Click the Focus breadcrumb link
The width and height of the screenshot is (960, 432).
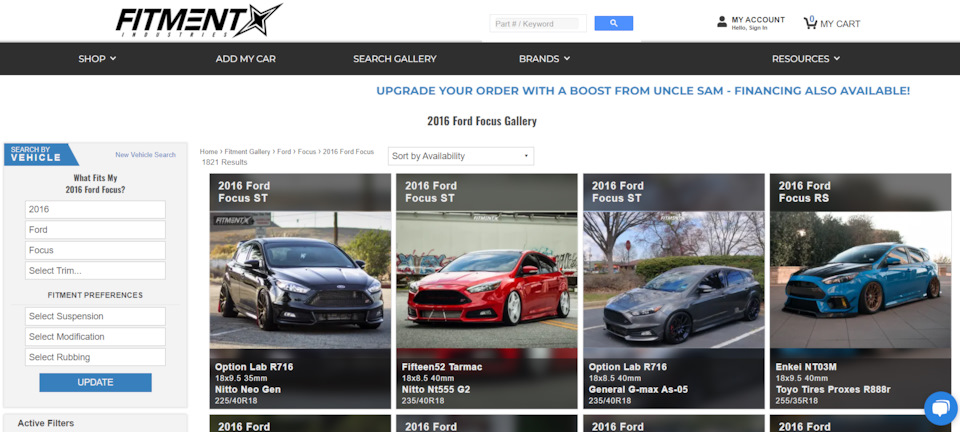(307, 152)
